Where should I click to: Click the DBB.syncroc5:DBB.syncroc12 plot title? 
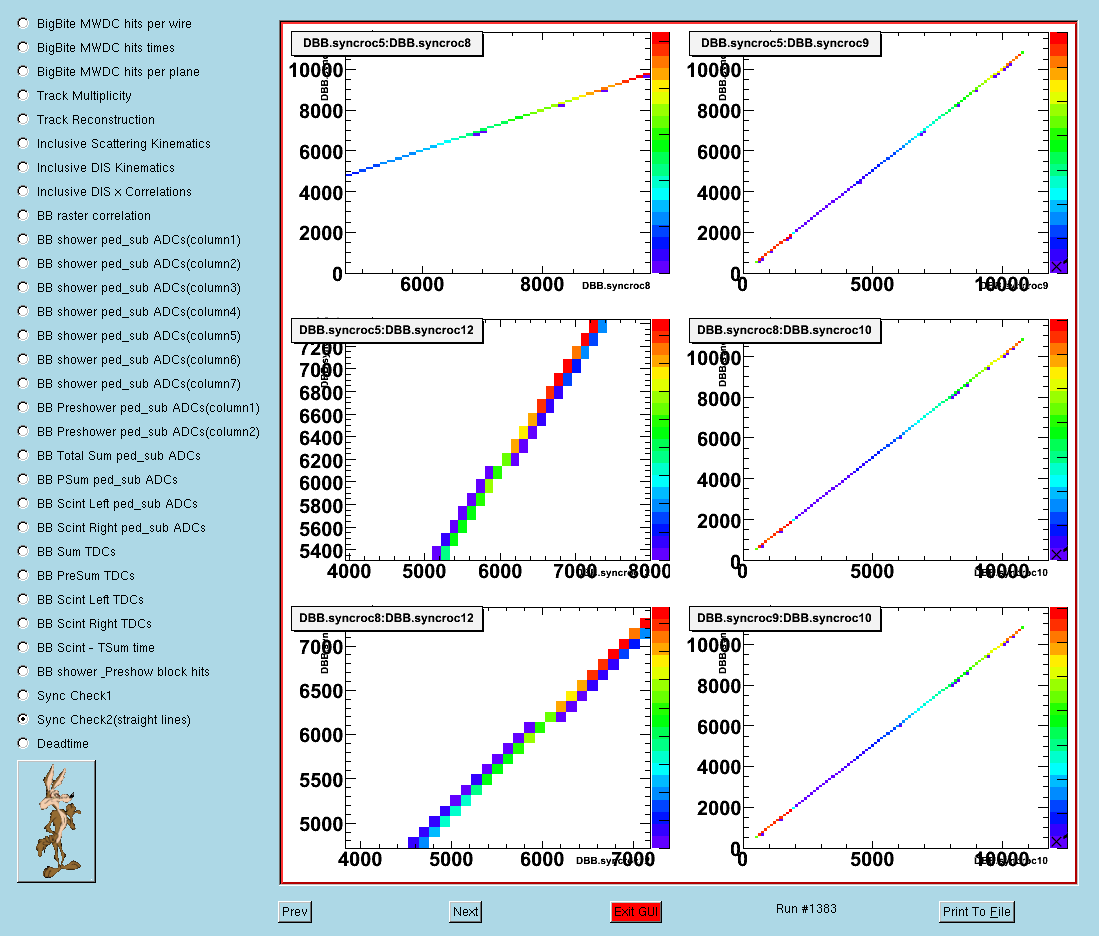(x=387, y=330)
